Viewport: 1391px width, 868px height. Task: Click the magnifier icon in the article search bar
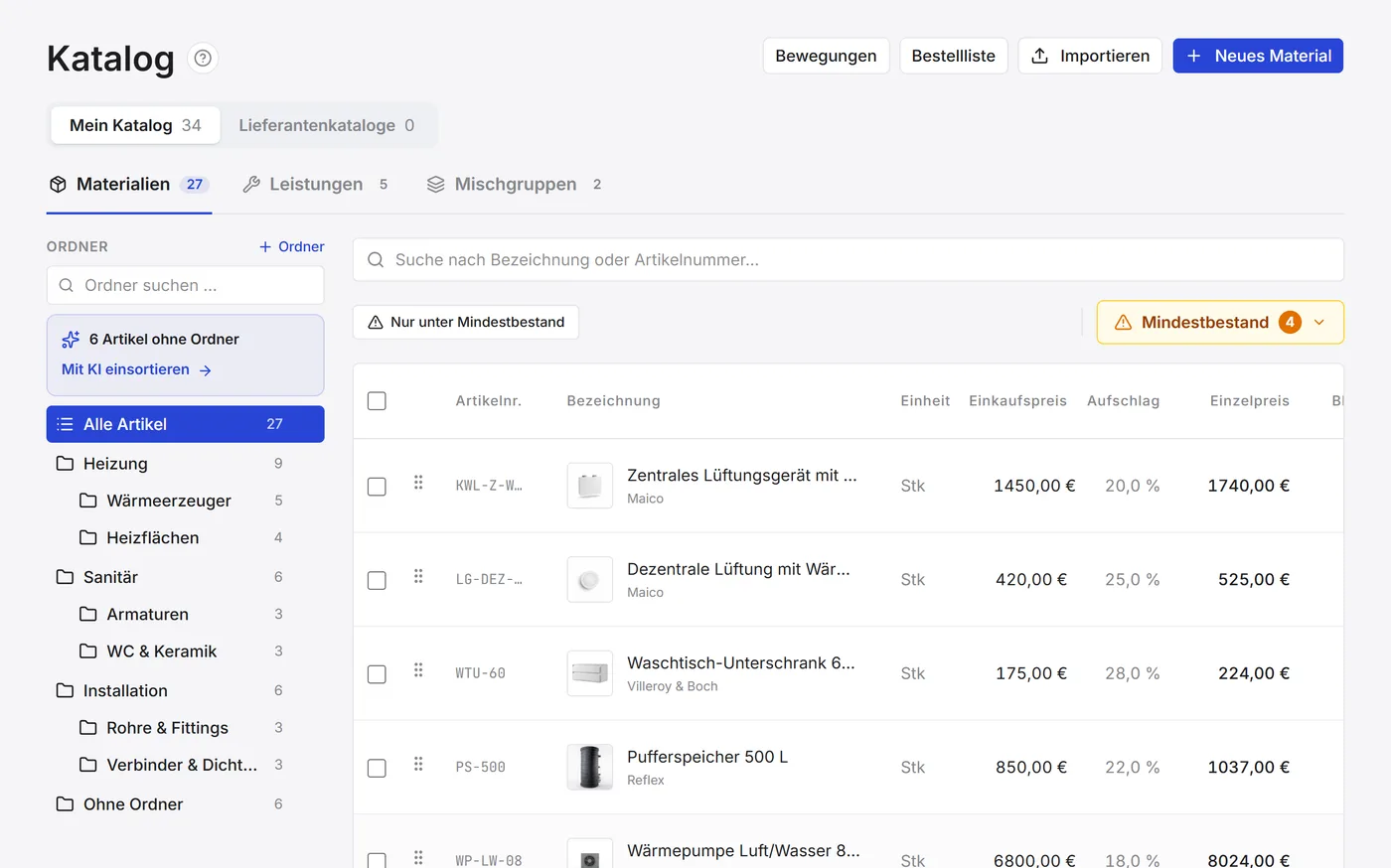[376, 260]
